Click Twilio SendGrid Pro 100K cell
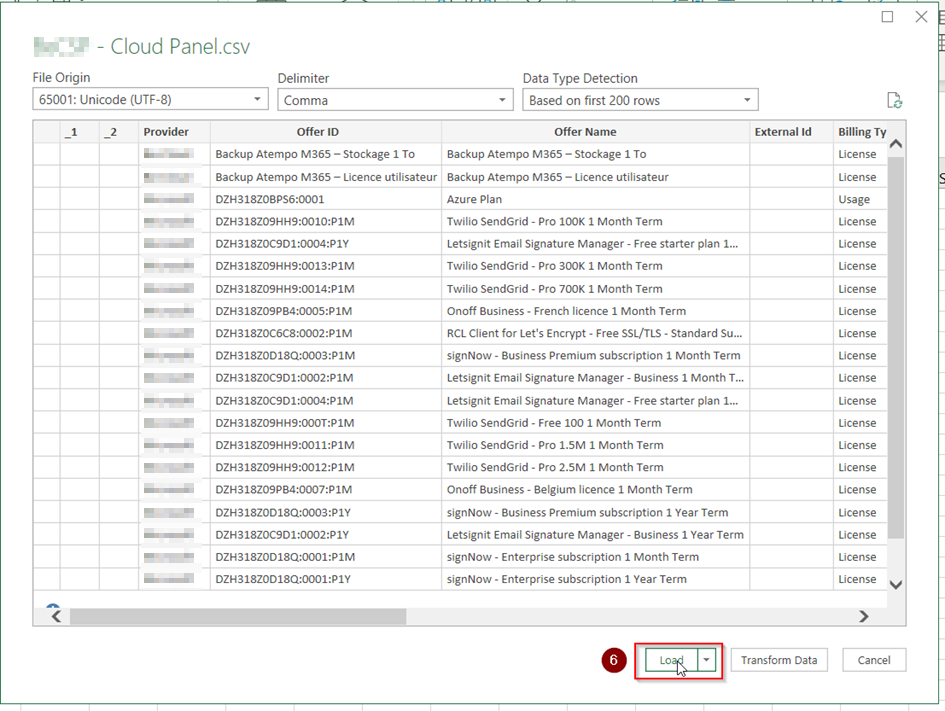Image resolution: width=945 pixels, height=711 pixels. click(x=595, y=221)
